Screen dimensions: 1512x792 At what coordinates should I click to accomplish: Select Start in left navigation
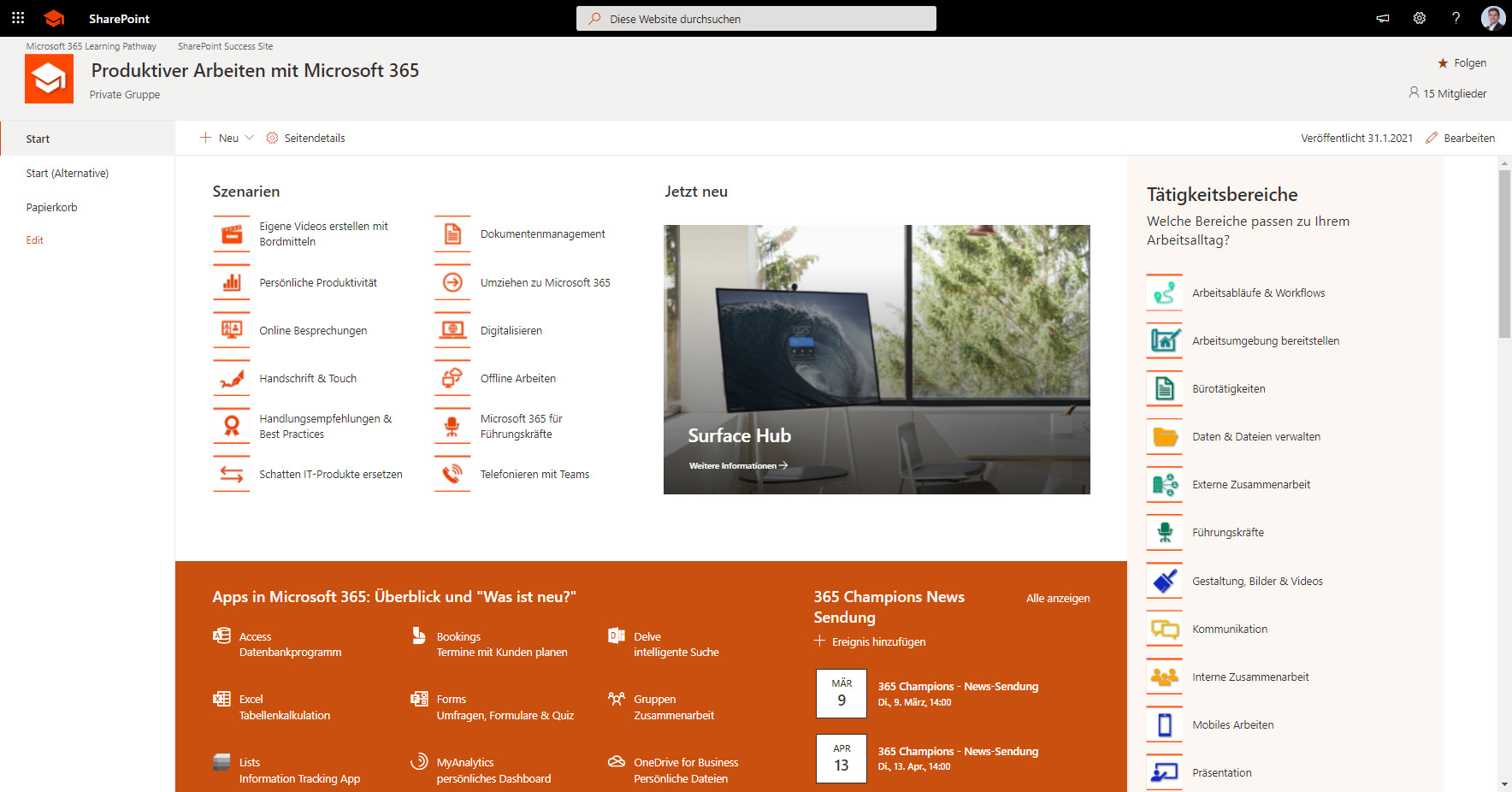pyautogui.click(x=87, y=139)
